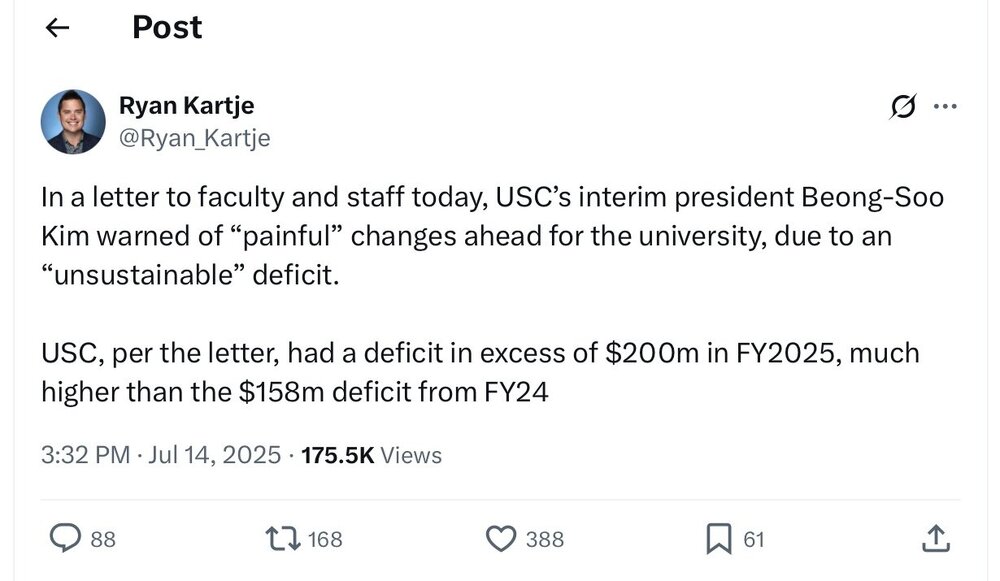This screenshot has width=1000, height=581.
Task: Click the tweet text about USC deficit
Action: pyautogui.click(x=490, y=235)
